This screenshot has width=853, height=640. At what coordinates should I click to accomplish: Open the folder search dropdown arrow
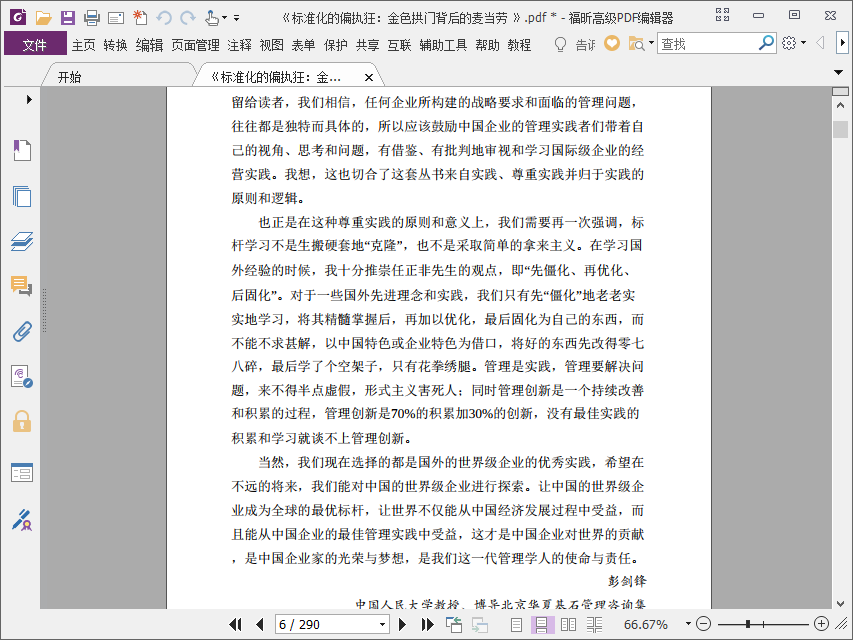point(651,42)
